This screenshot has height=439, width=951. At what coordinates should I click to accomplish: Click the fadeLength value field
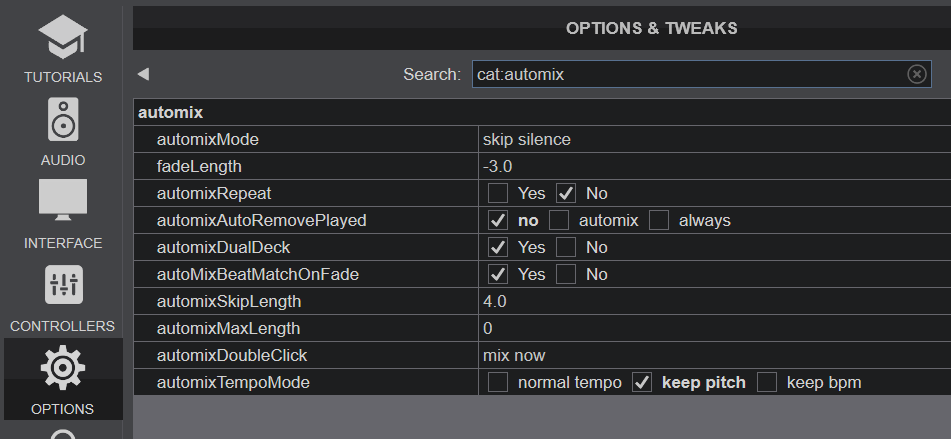click(x=714, y=166)
